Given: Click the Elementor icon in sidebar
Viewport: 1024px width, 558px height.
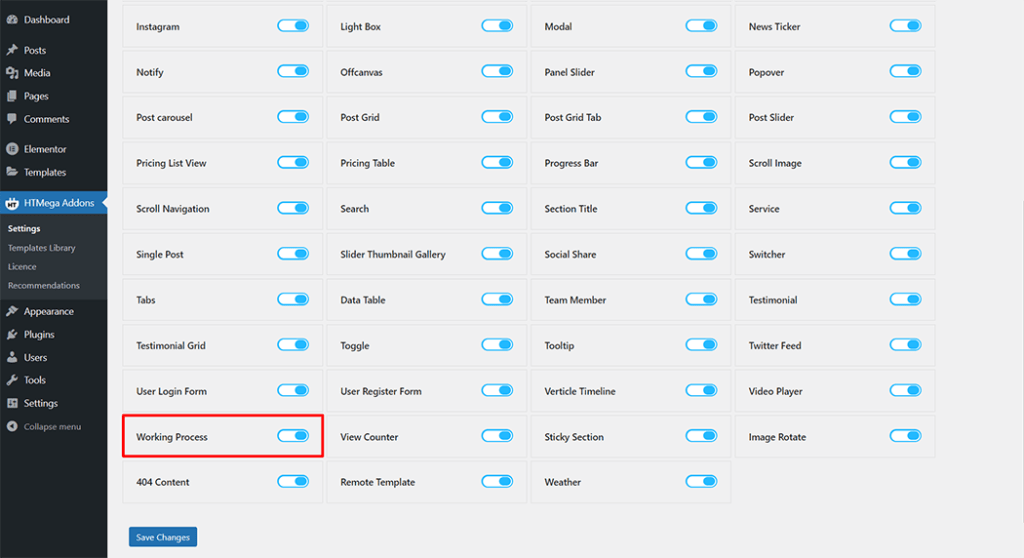Looking at the screenshot, I should [12, 149].
